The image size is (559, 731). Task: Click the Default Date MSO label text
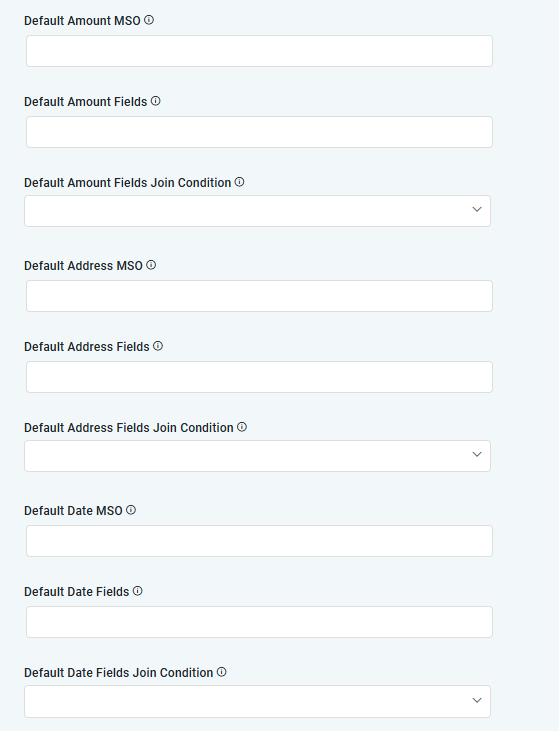[73, 511]
